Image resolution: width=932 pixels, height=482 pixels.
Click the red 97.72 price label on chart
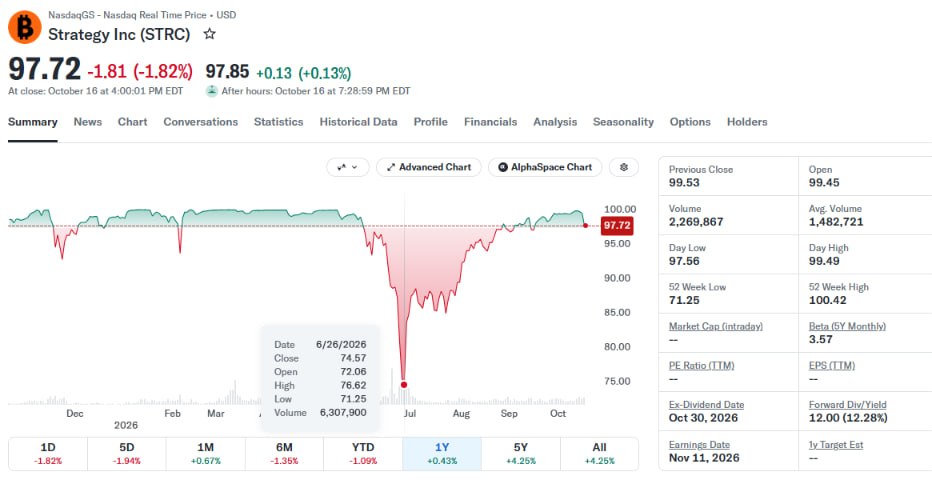(617, 226)
